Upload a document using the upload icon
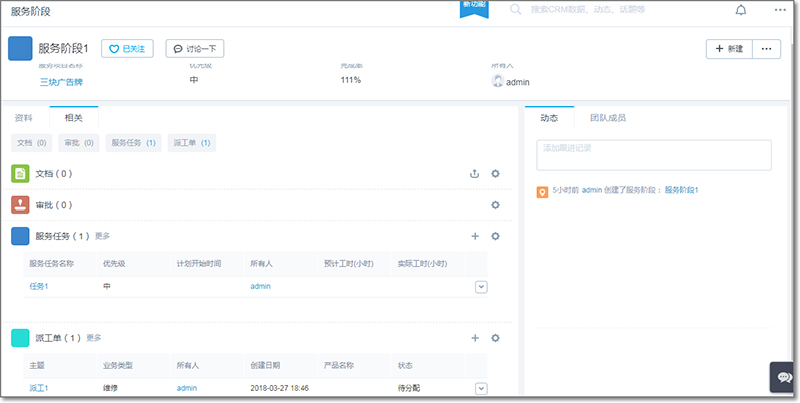 point(475,174)
